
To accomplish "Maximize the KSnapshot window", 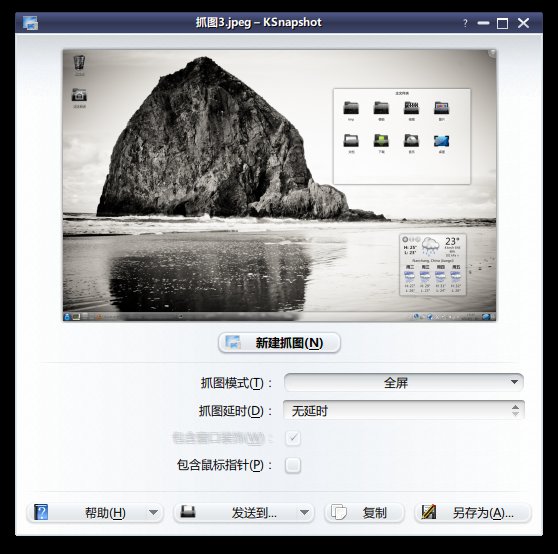I will [502, 23].
